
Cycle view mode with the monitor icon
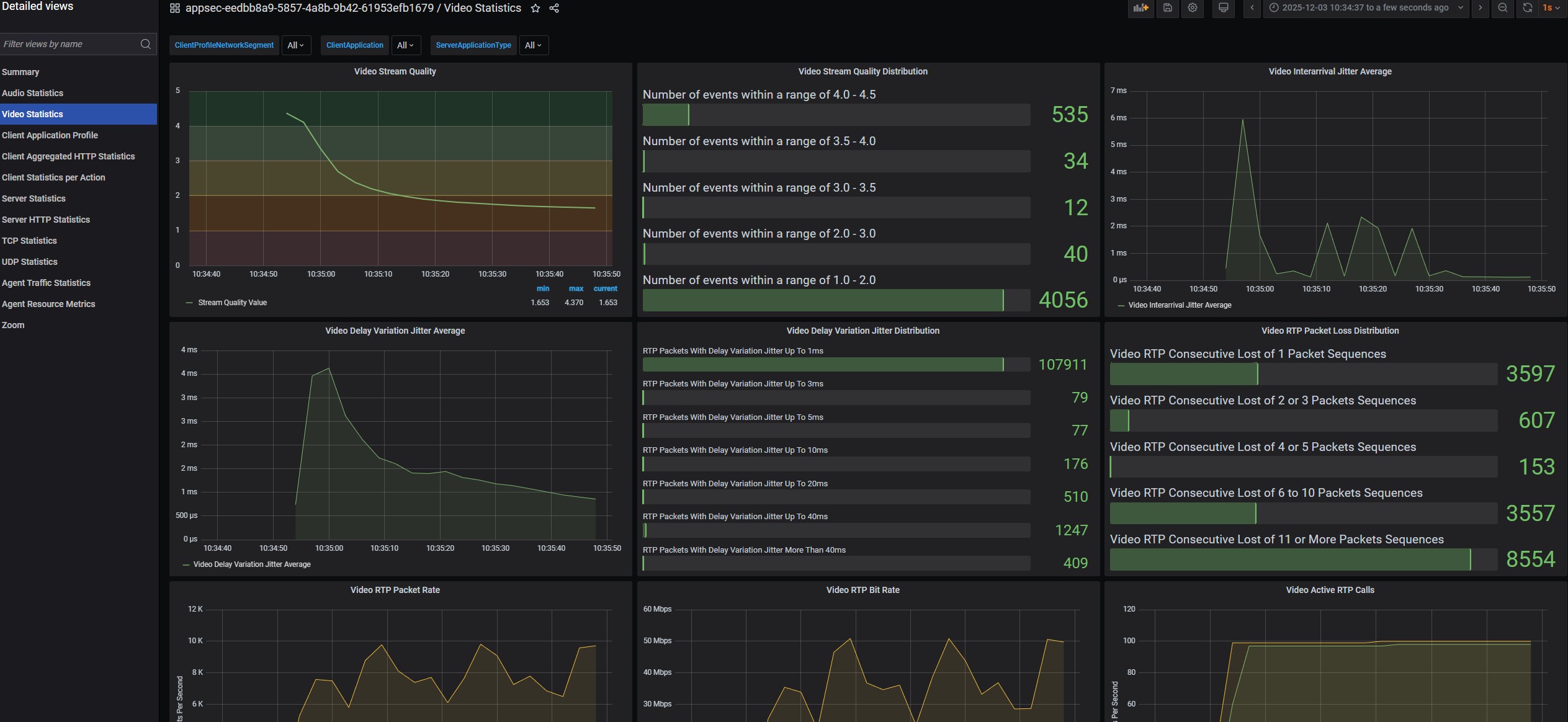click(x=1223, y=8)
